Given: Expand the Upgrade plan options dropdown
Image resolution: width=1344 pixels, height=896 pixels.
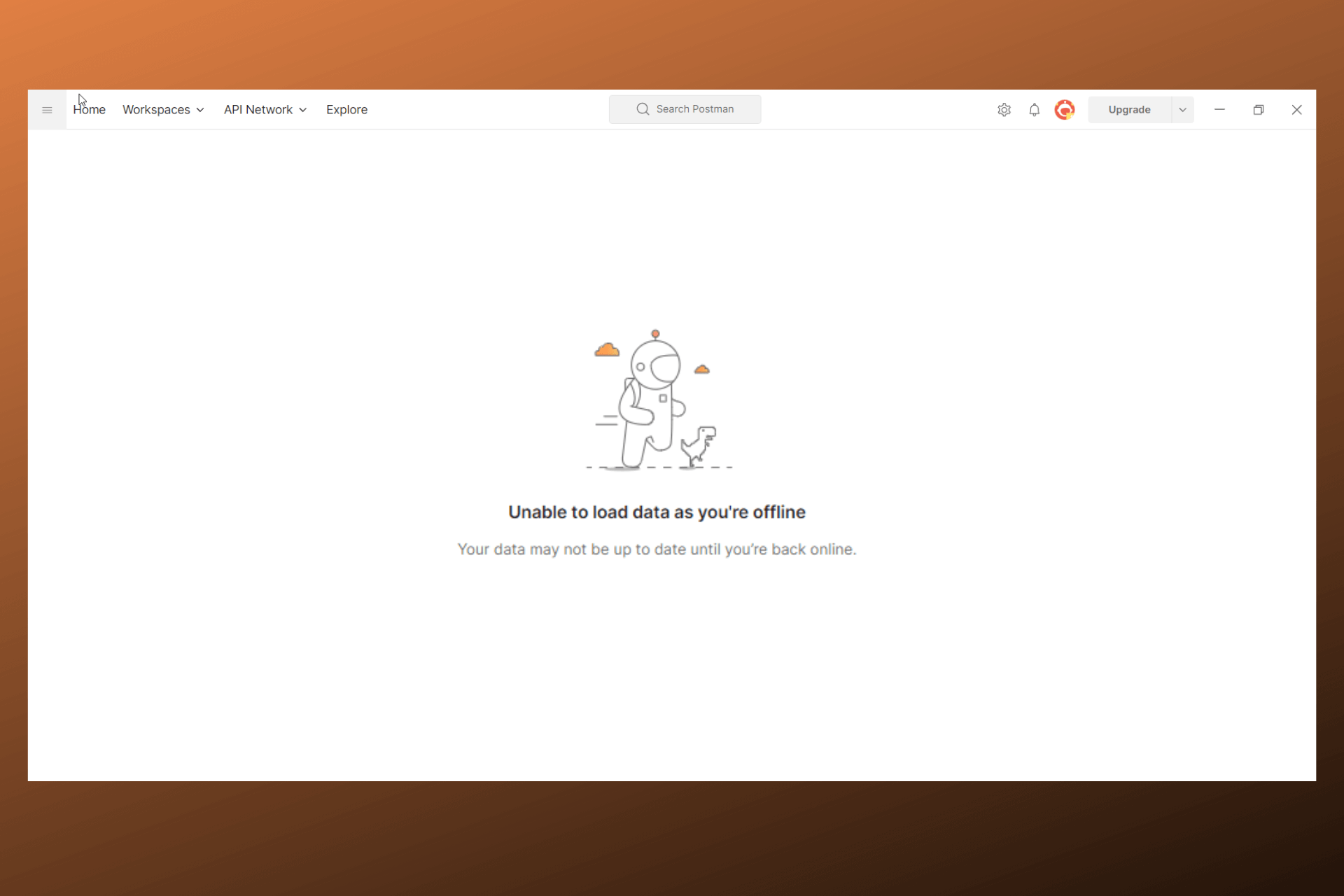Looking at the screenshot, I should [1183, 109].
